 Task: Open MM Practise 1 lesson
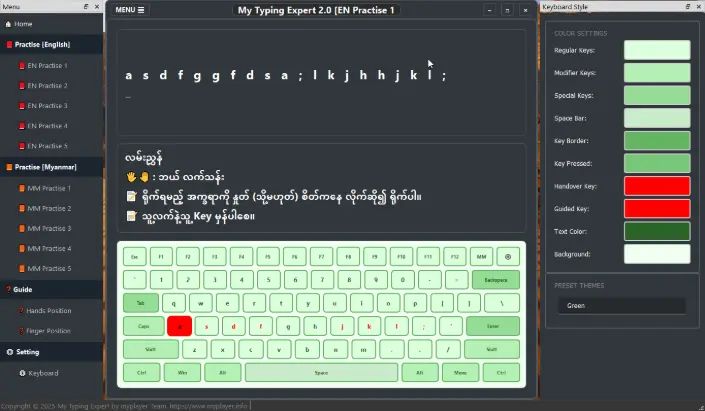click(x=51, y=188)
